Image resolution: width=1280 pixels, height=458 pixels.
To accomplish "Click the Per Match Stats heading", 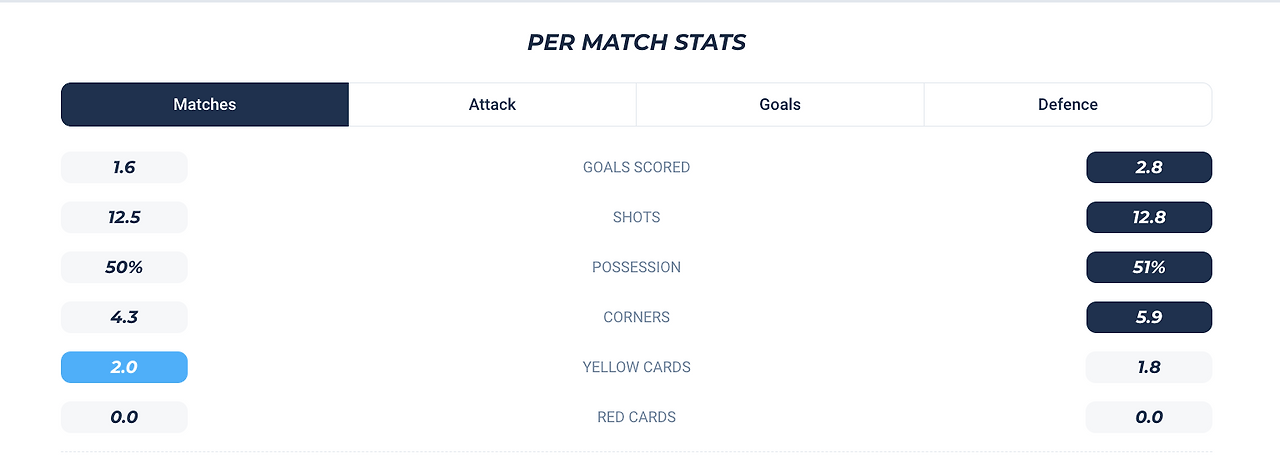I will pyautogui.click(x=636, y=43).
